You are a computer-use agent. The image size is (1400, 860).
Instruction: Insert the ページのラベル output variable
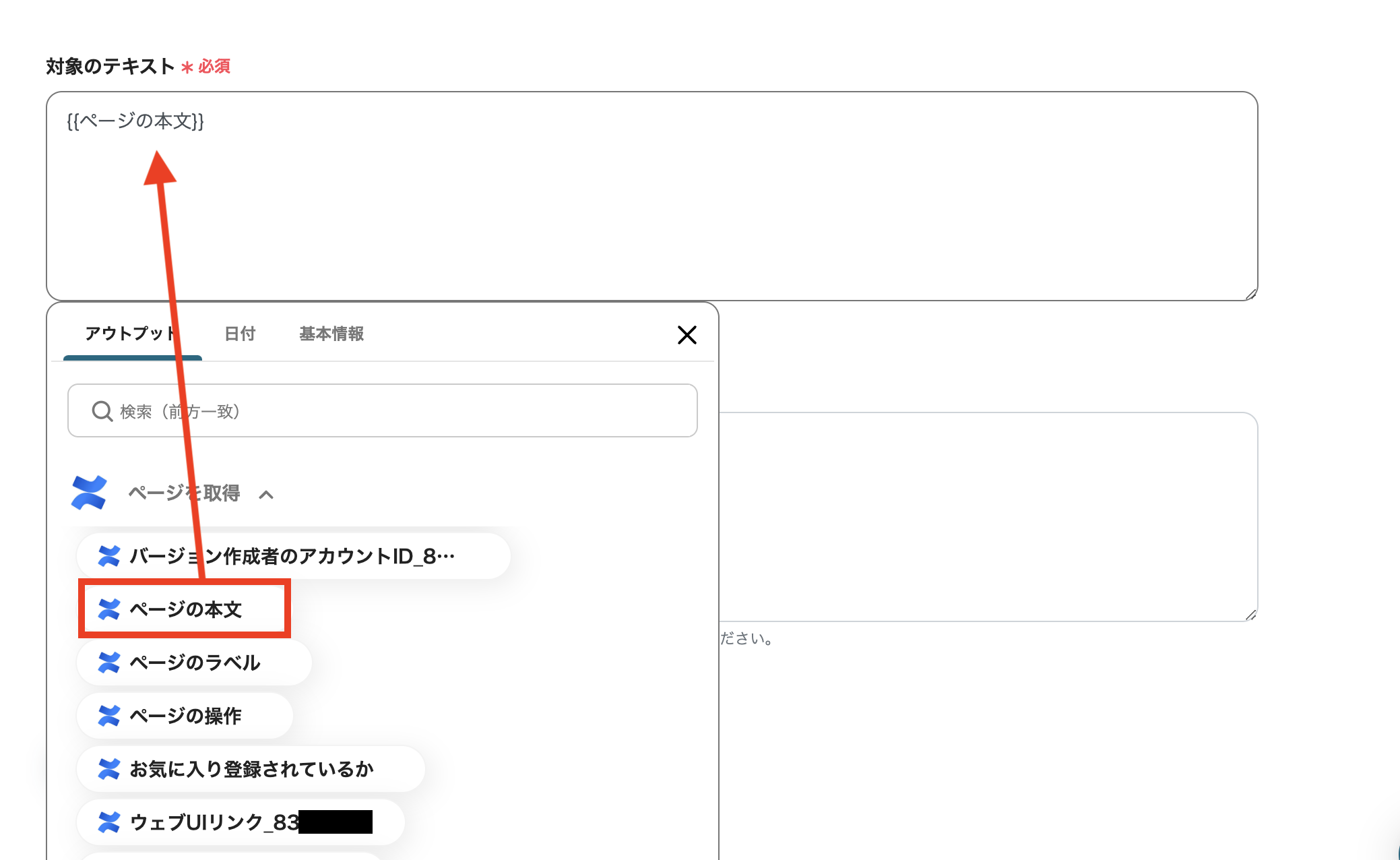pos(194,663)
